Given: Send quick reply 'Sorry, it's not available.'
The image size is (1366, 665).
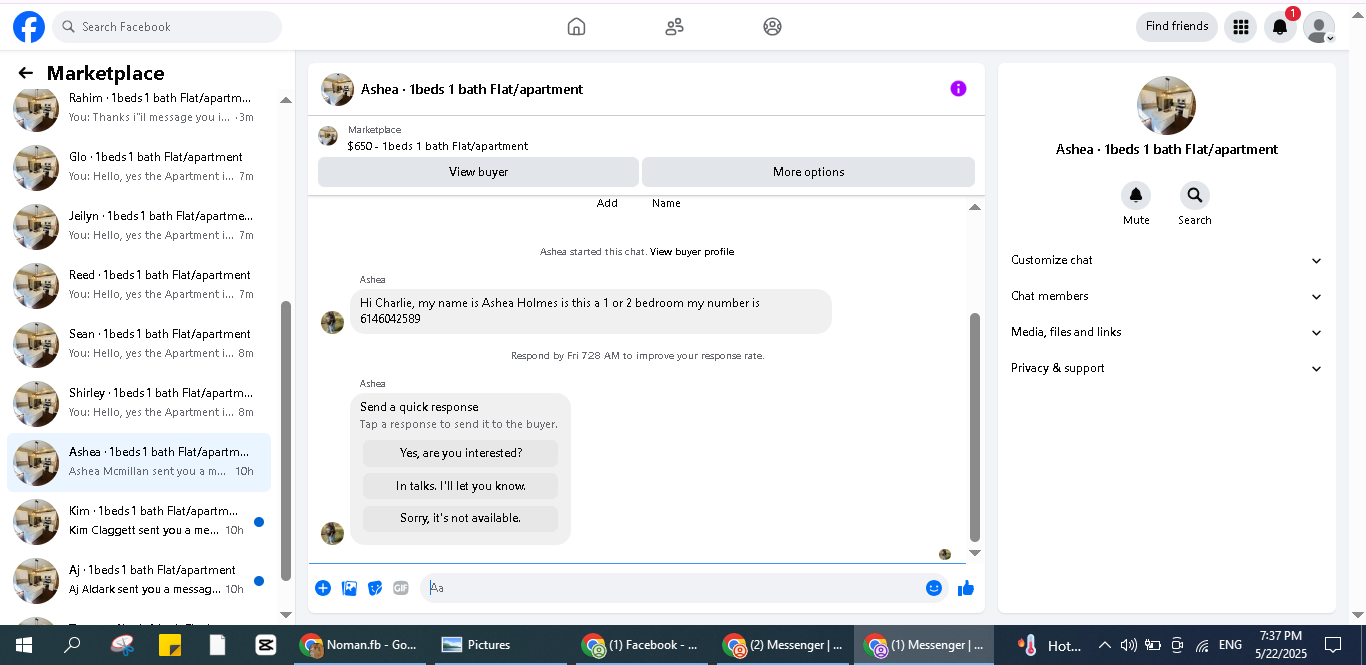Looking at the screenshot, I should (x=460, y=518).
